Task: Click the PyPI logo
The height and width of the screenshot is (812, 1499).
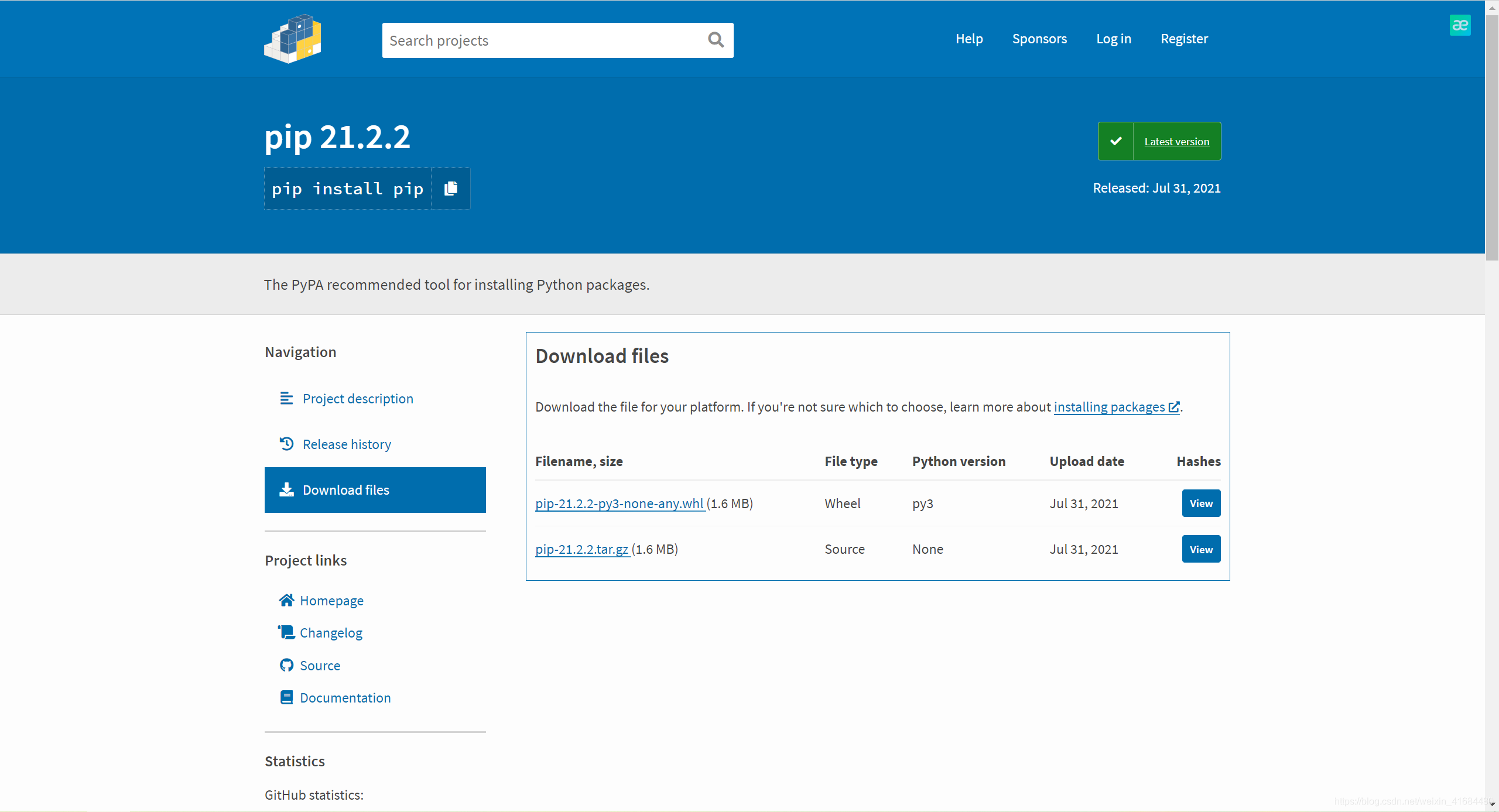Action: (x=293, y=39)
